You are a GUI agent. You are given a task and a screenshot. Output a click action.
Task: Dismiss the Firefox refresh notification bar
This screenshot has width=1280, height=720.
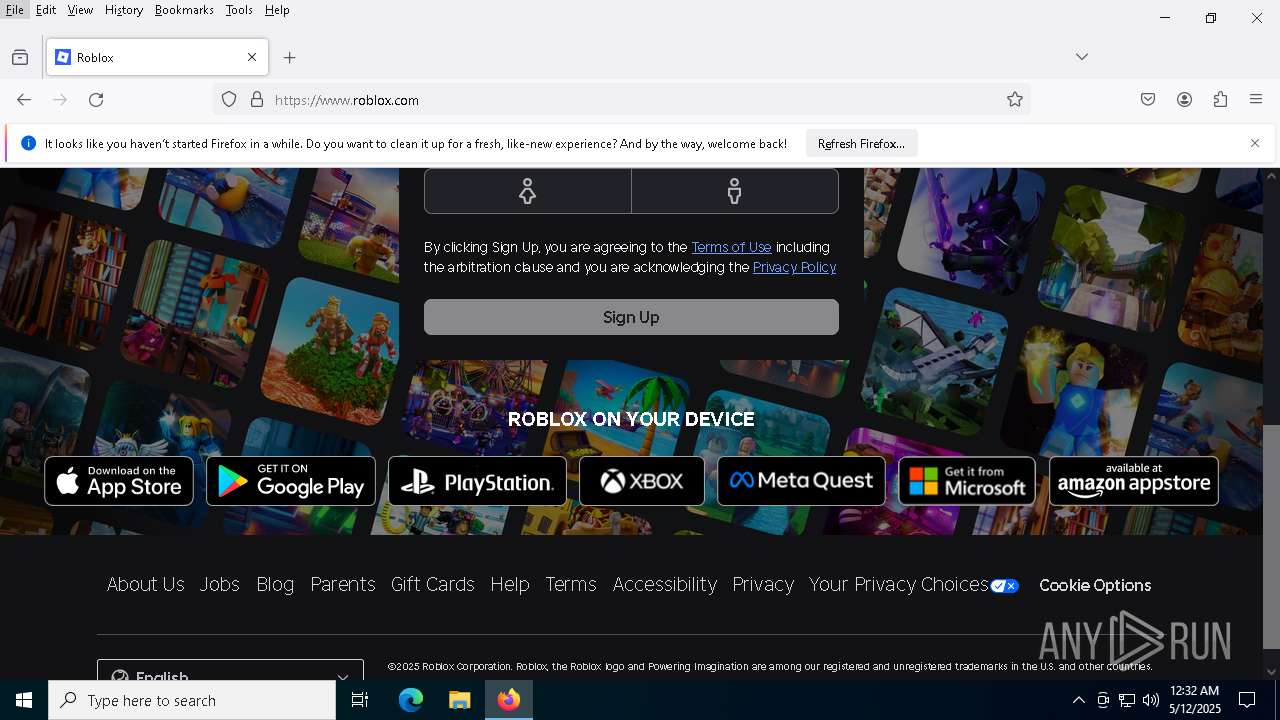(1255, 143)
